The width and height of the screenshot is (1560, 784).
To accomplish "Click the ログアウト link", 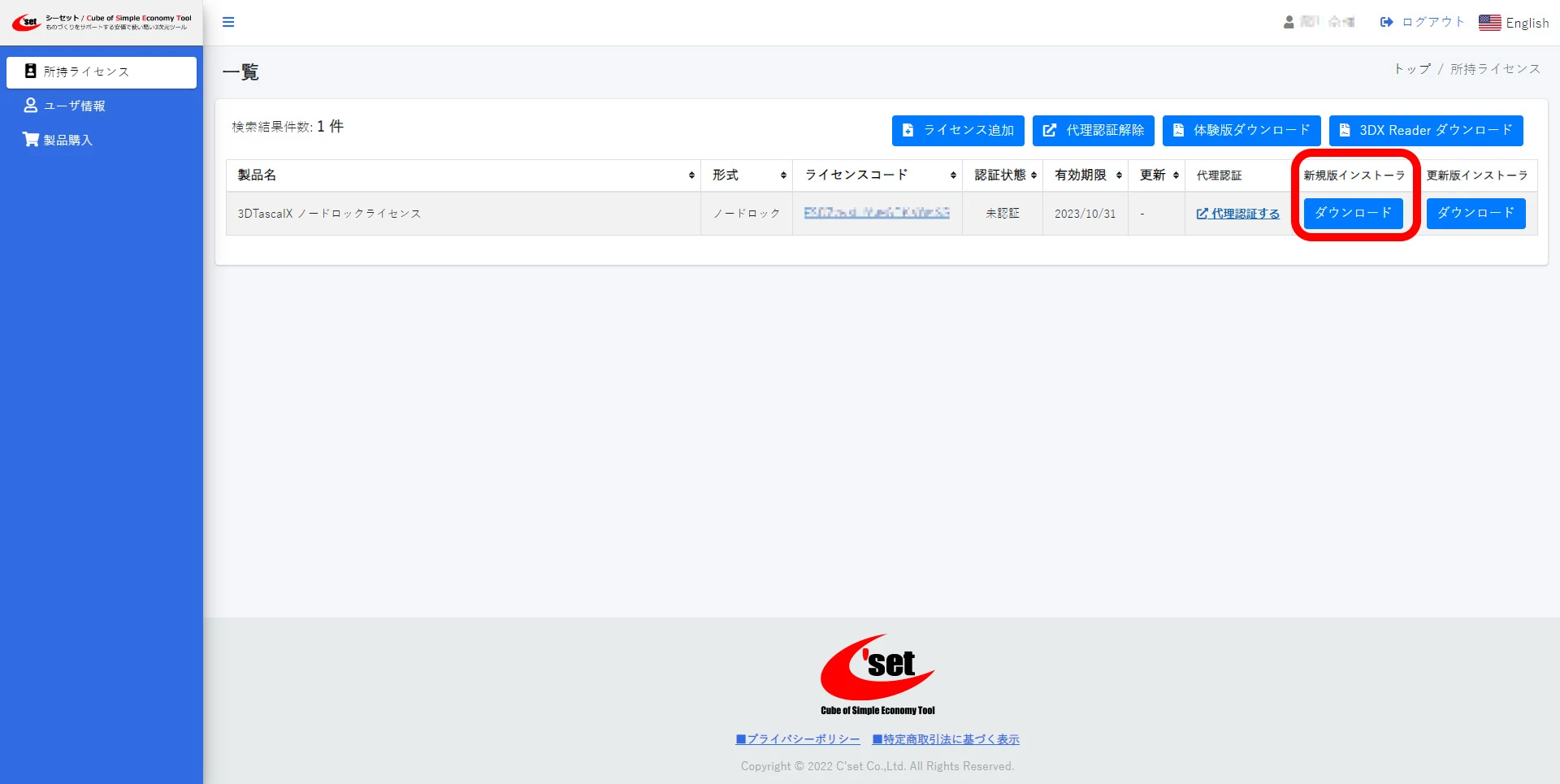I will (1423, 22).
